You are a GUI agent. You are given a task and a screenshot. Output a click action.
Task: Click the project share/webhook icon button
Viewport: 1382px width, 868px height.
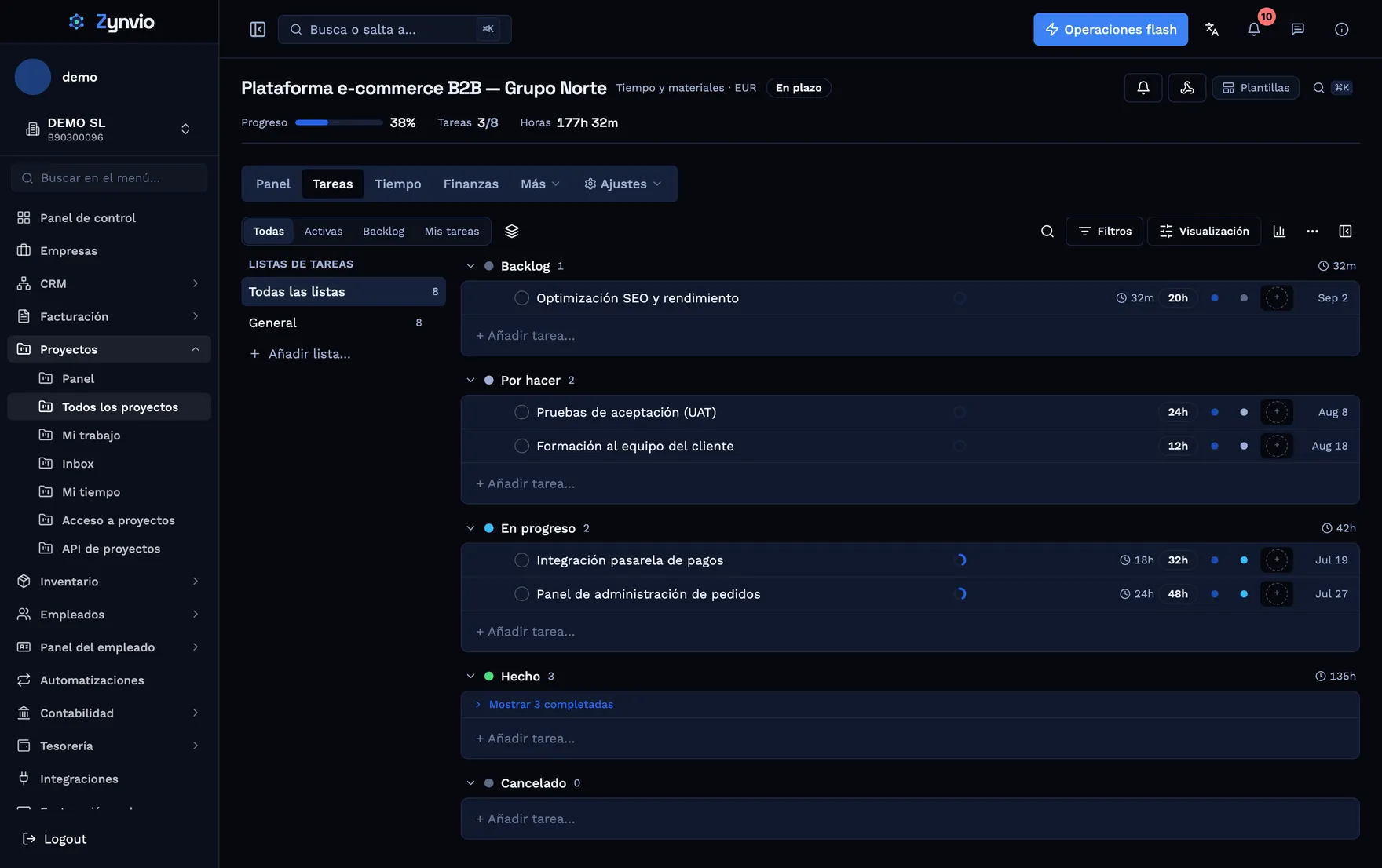[1187, 88]
